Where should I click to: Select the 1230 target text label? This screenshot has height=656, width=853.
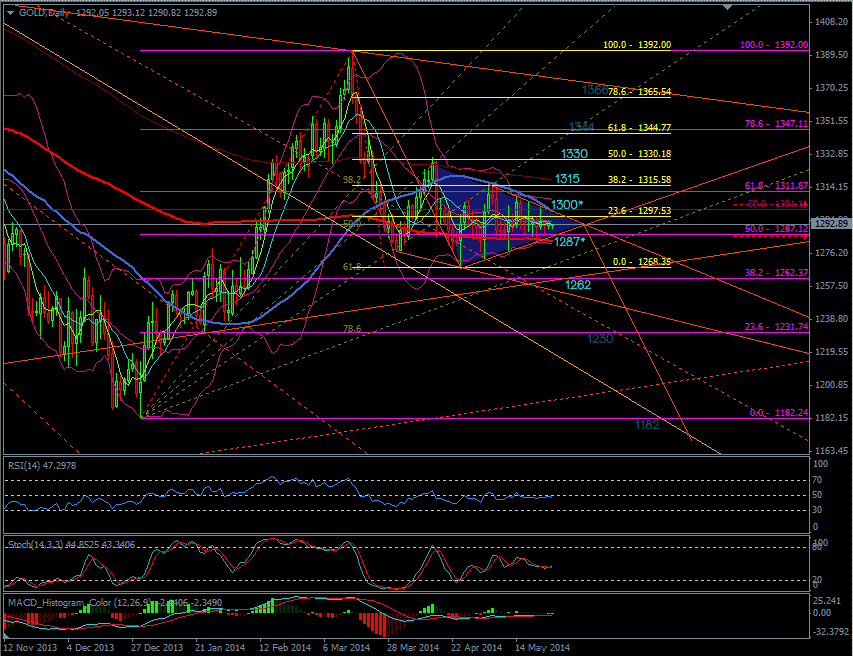[x=600, y=339]
